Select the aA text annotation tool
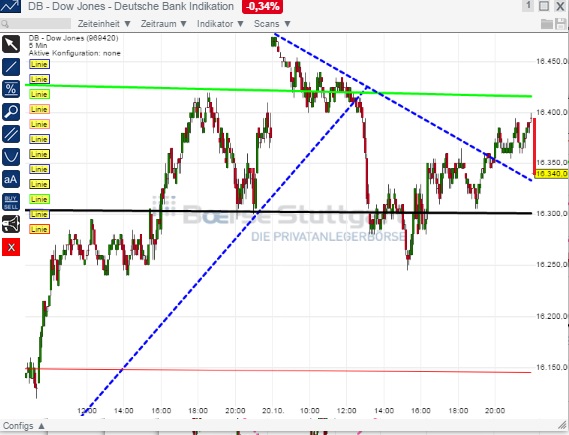Viewport: 569px width, 435px height. (x=11, y=179)
